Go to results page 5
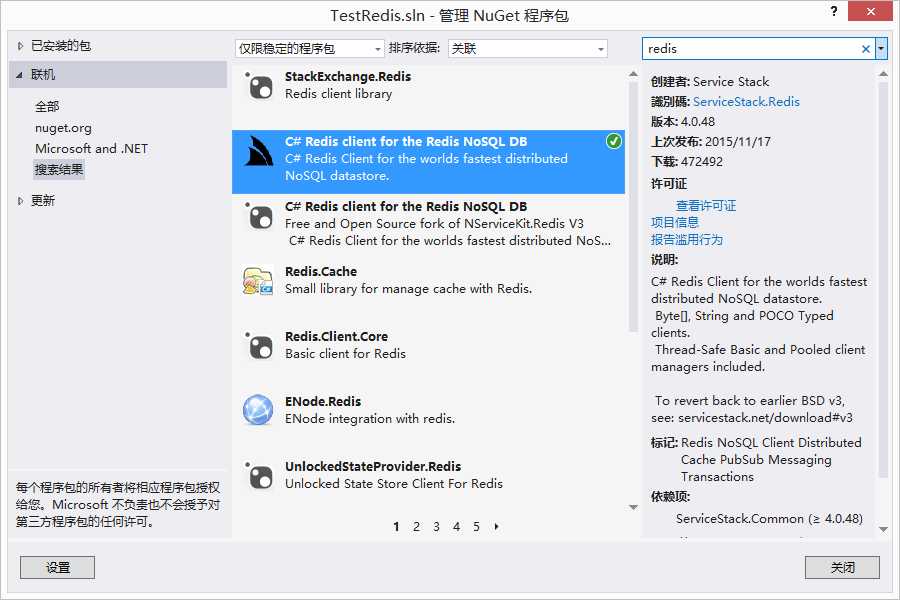This screenshot has width=900, height=600. 476,527
